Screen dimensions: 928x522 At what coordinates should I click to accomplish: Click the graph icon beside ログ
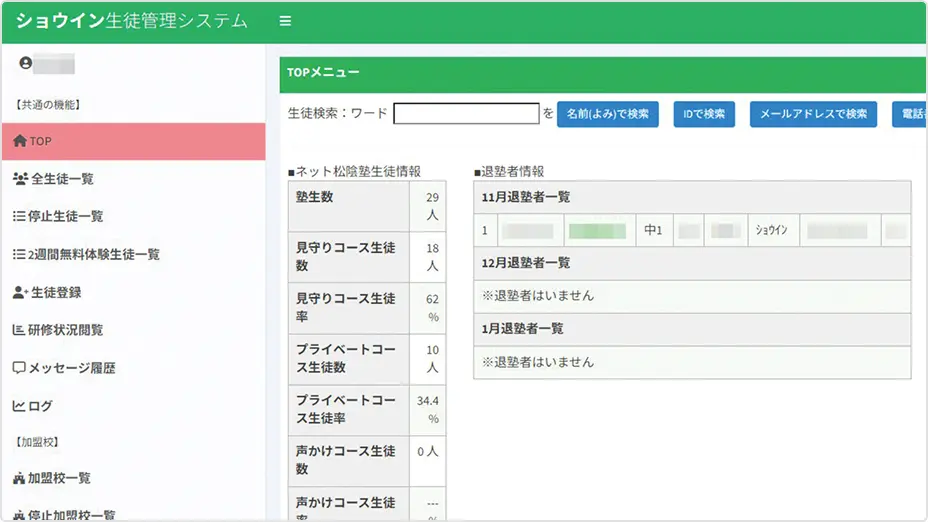(x=19, y=406)
